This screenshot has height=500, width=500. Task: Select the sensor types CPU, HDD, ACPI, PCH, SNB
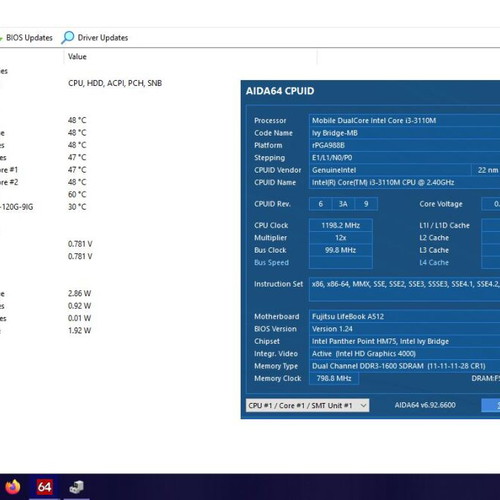pyautogui.click(x=115, y=83)
